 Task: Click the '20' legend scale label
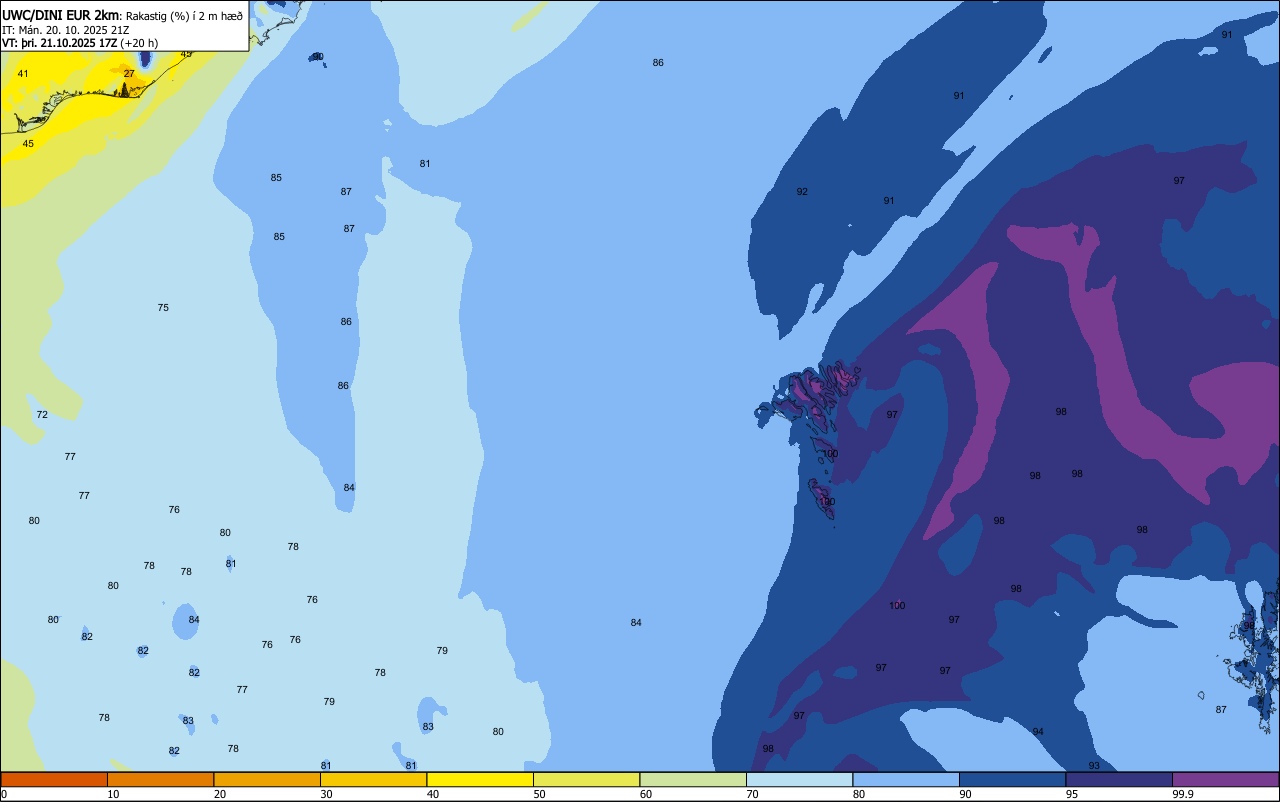click(220, 794)
